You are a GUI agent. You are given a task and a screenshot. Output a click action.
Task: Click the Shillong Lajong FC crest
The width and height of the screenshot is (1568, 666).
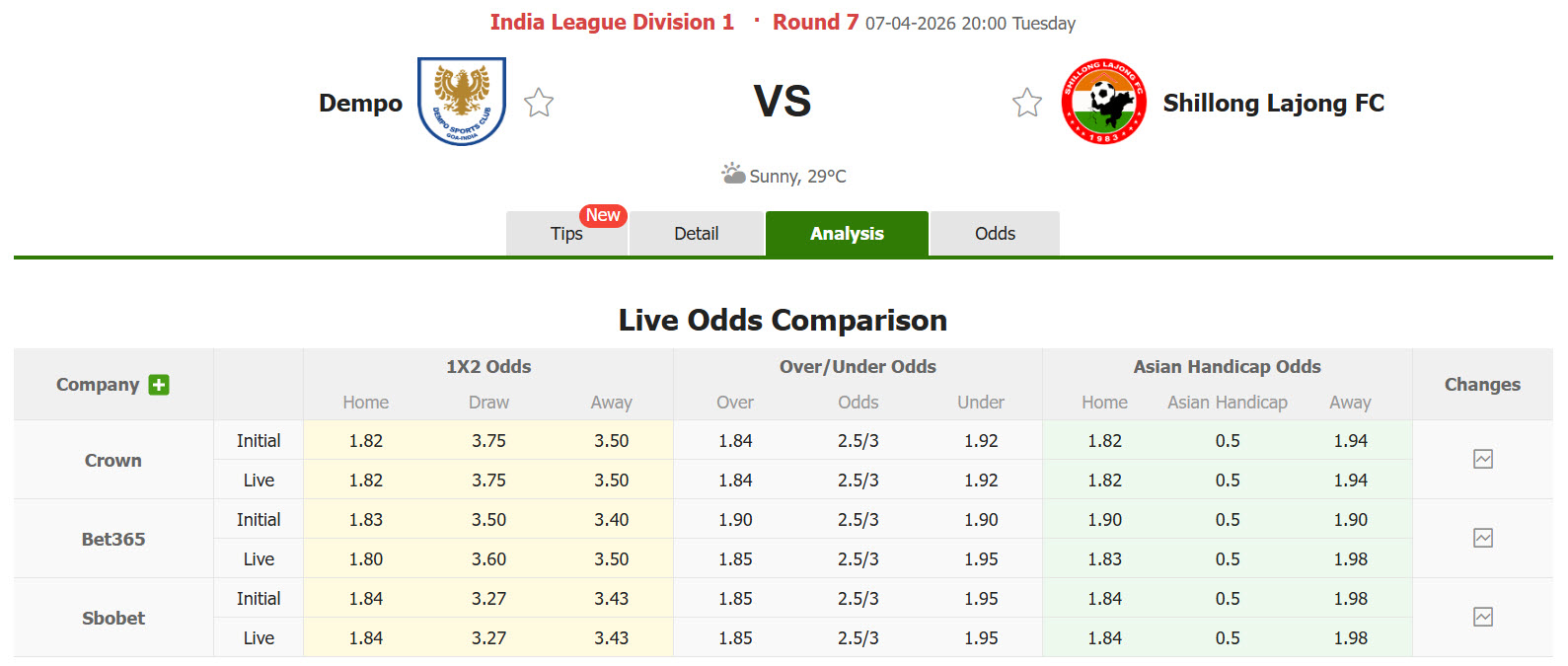coord(1103,102)
